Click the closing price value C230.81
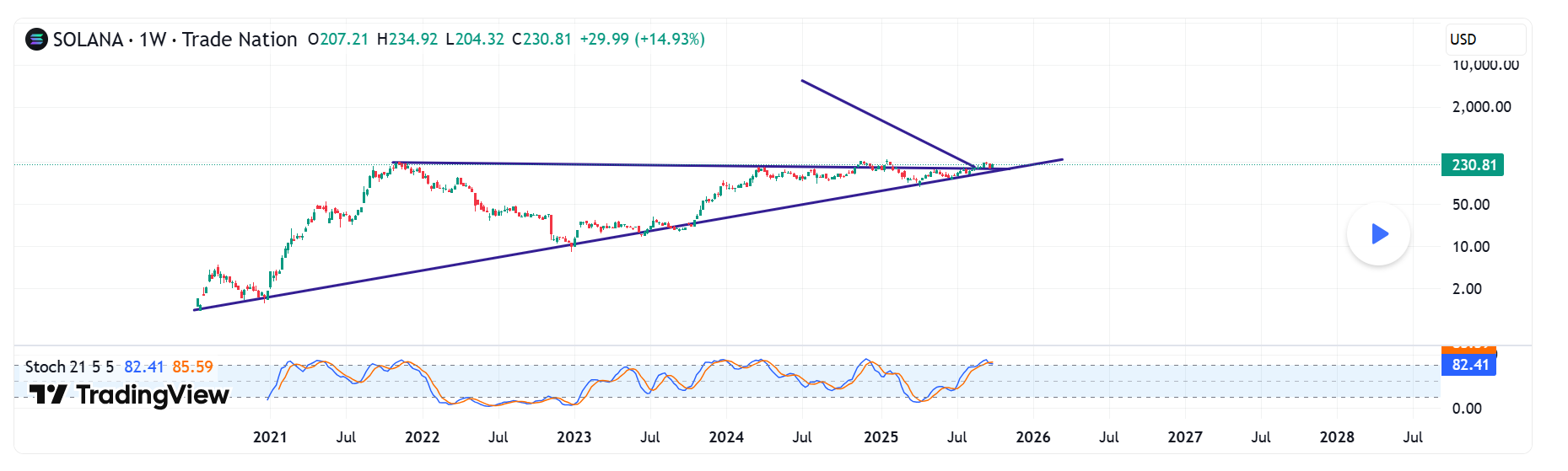 (x=542, y=40)
